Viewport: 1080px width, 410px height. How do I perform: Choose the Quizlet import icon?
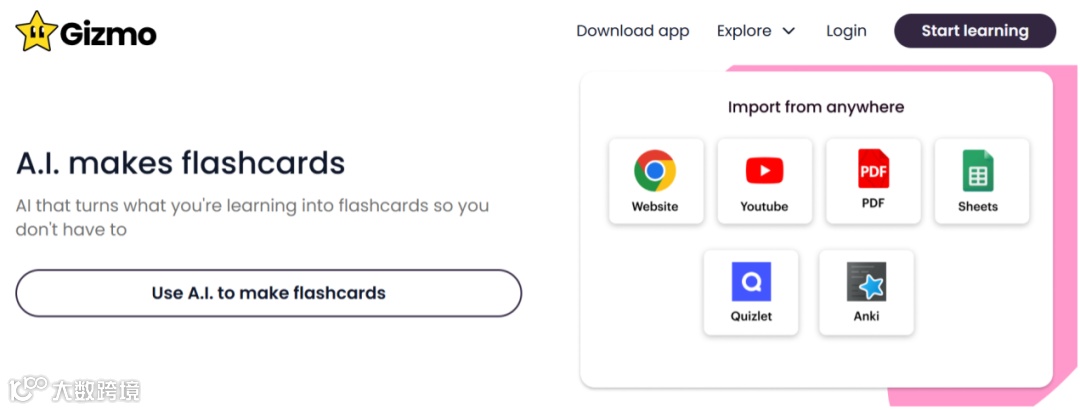click(x=750, y=282)
